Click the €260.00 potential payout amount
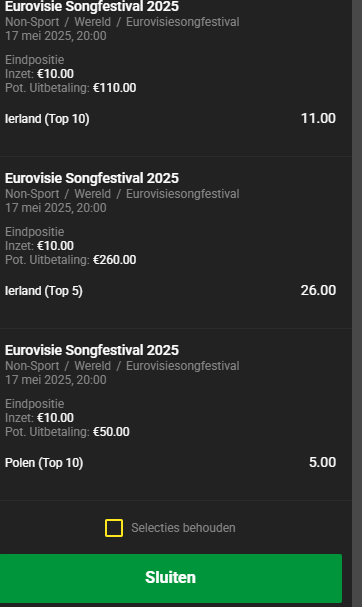The width and height of the screenshot is (362, 607). point(115,260)
